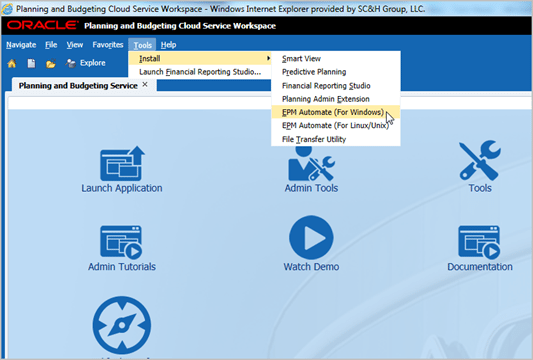Choose Planning Admin Extension
The height and width of the screenshot is (360, 533).
click(x=336, y=99)
